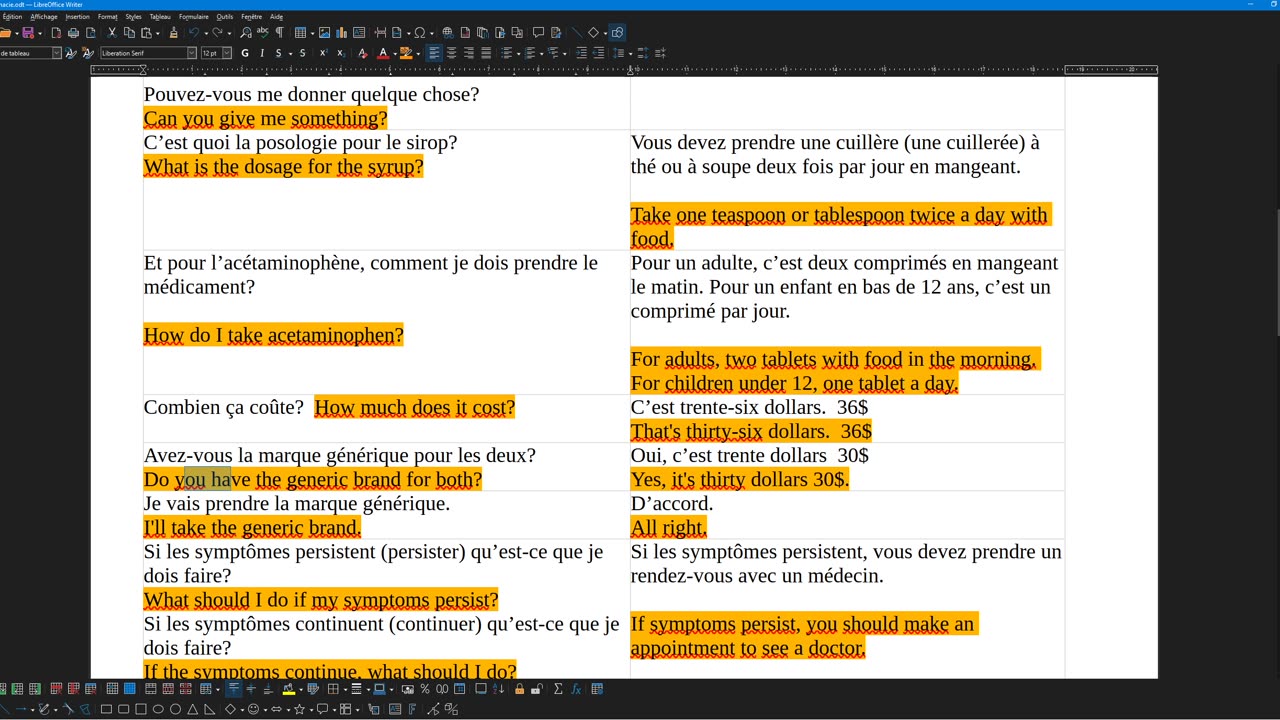Insert an image with the picture icon
This screenshot has width=1280, height=720.
(324, 33)
